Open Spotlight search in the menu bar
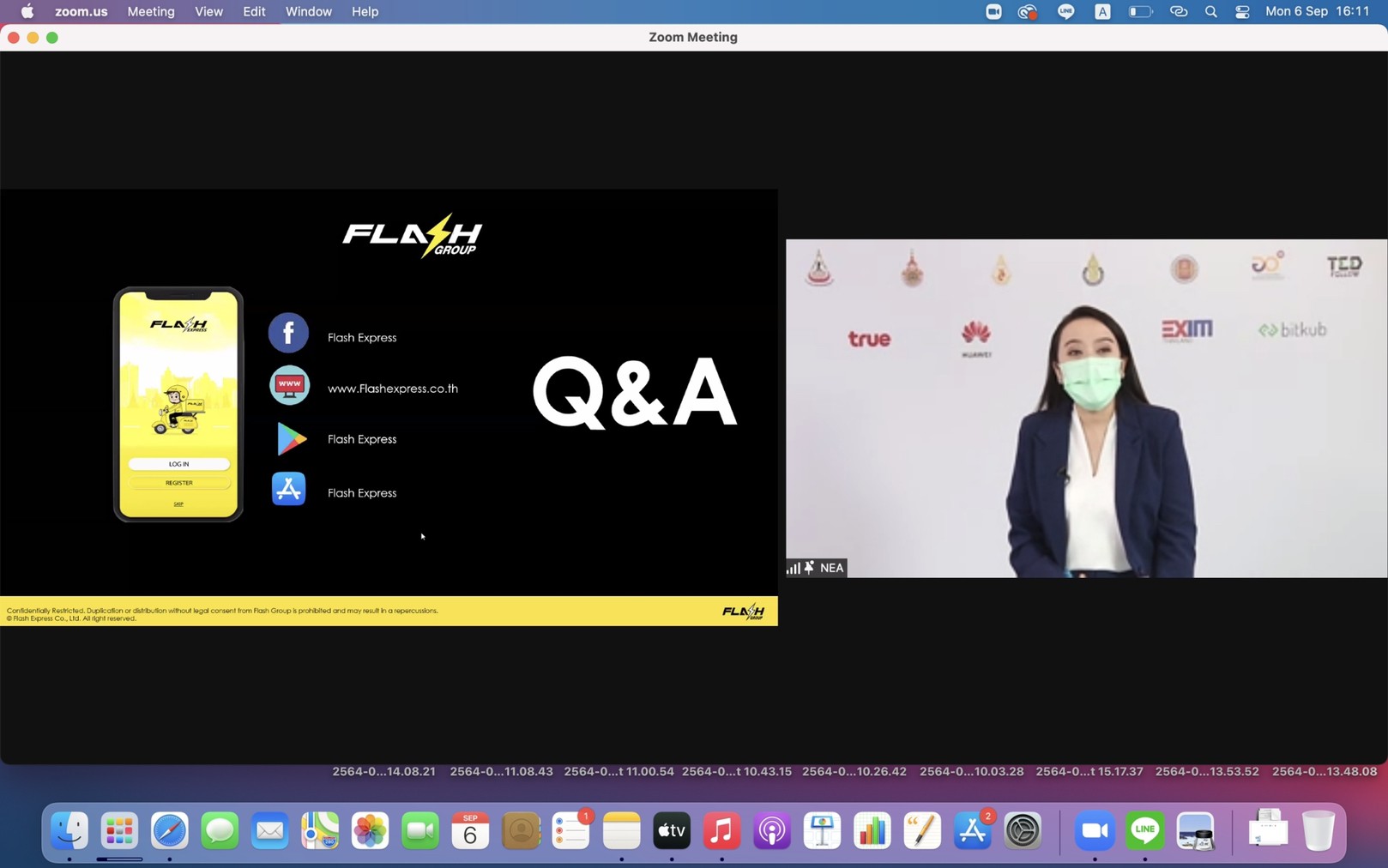 (x=1210, y=12)
